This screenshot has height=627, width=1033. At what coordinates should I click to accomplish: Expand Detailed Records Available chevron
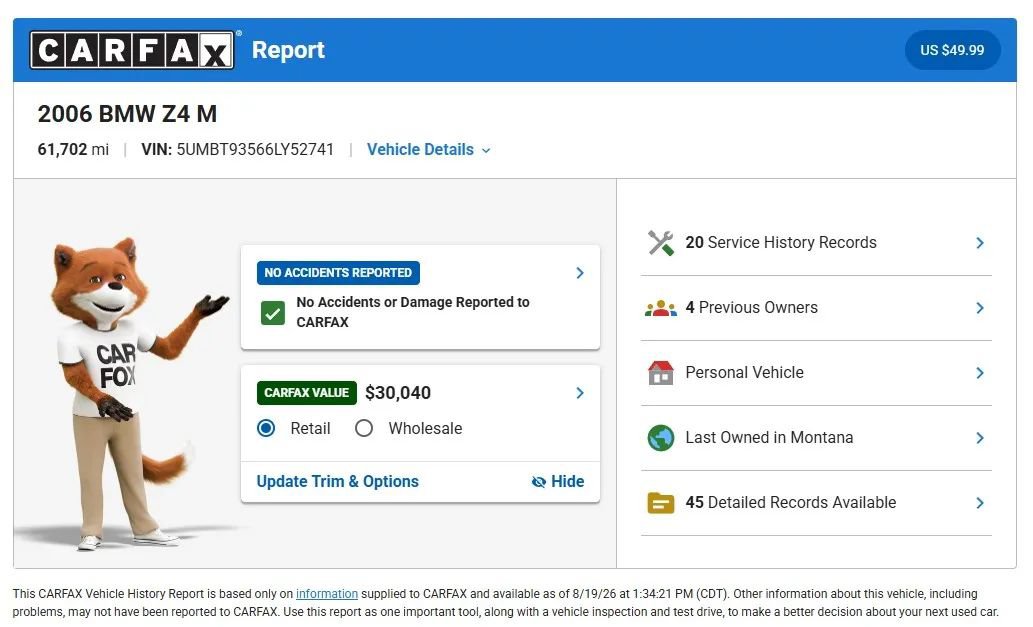coord(980,503)
